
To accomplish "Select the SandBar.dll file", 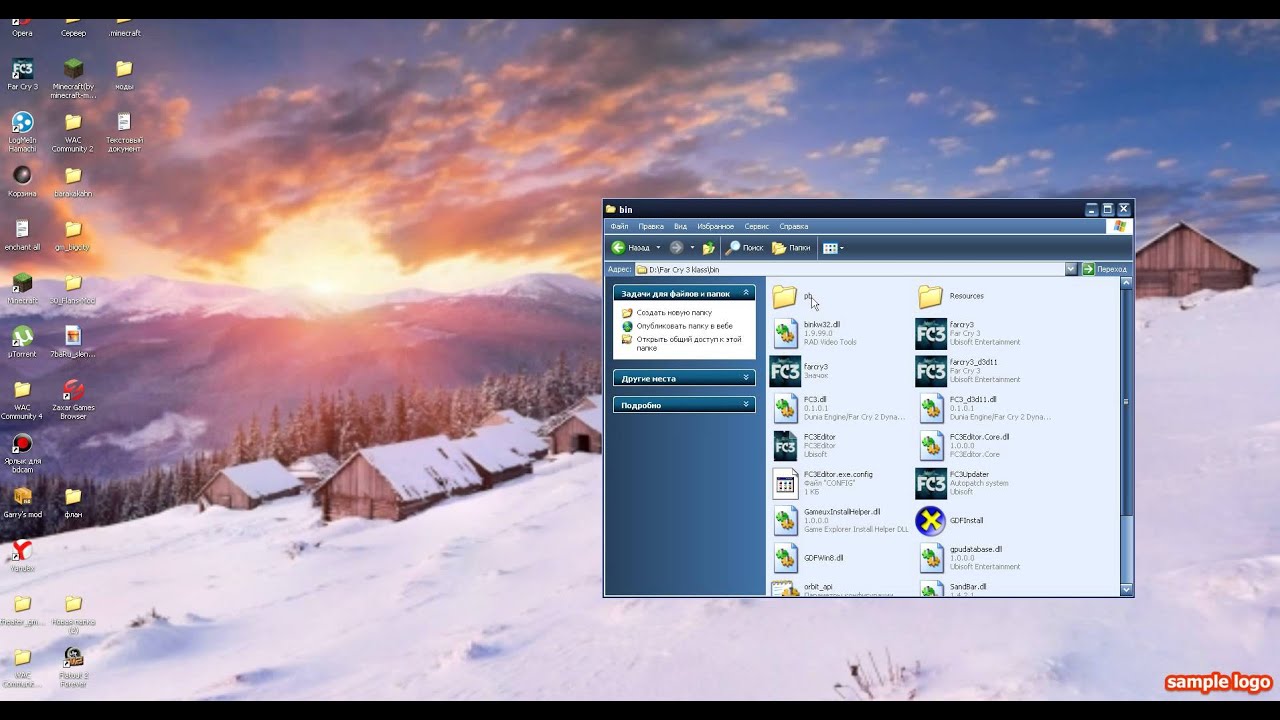I will 953,588.
